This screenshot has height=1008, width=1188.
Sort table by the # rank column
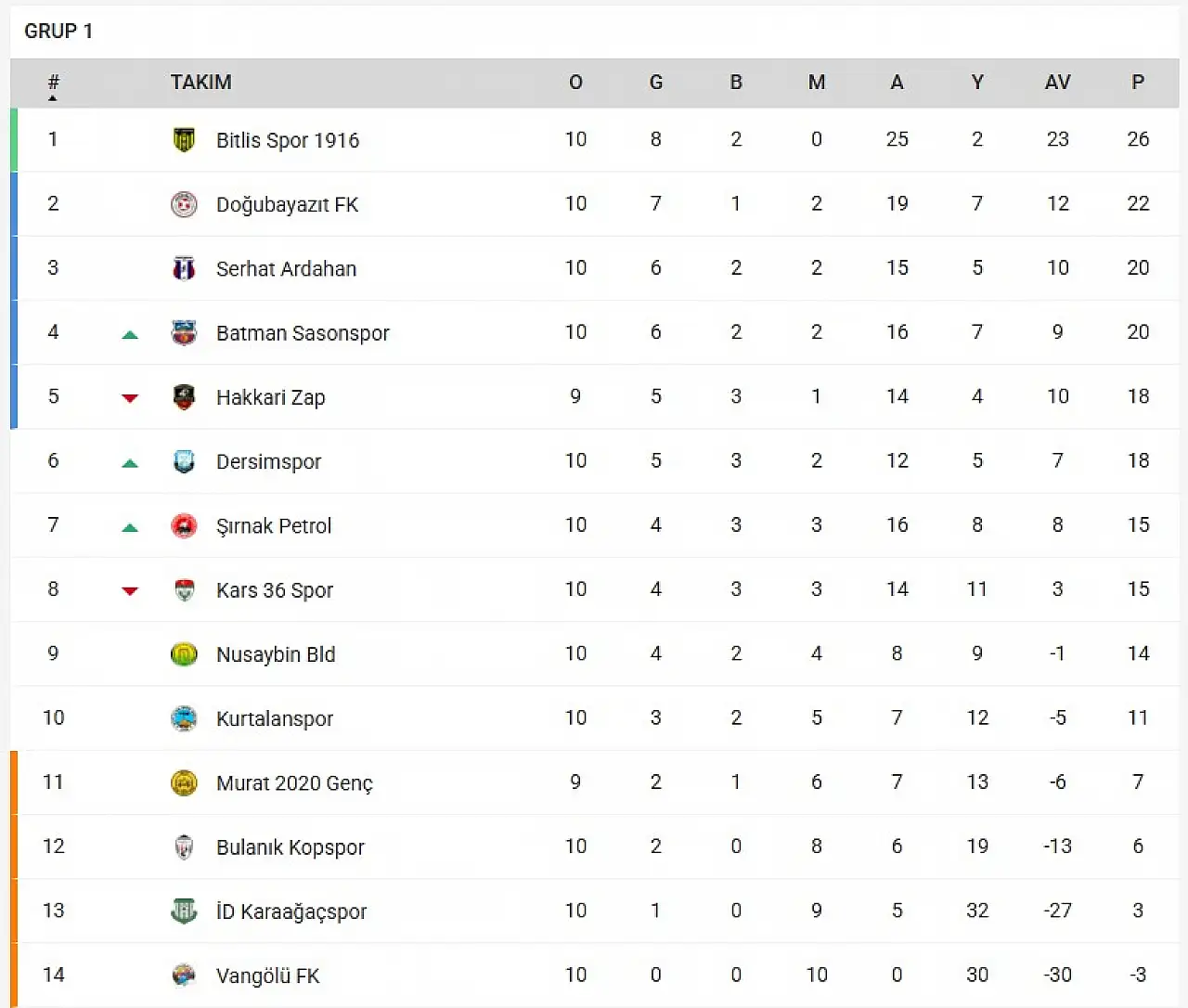click(53, 82)
